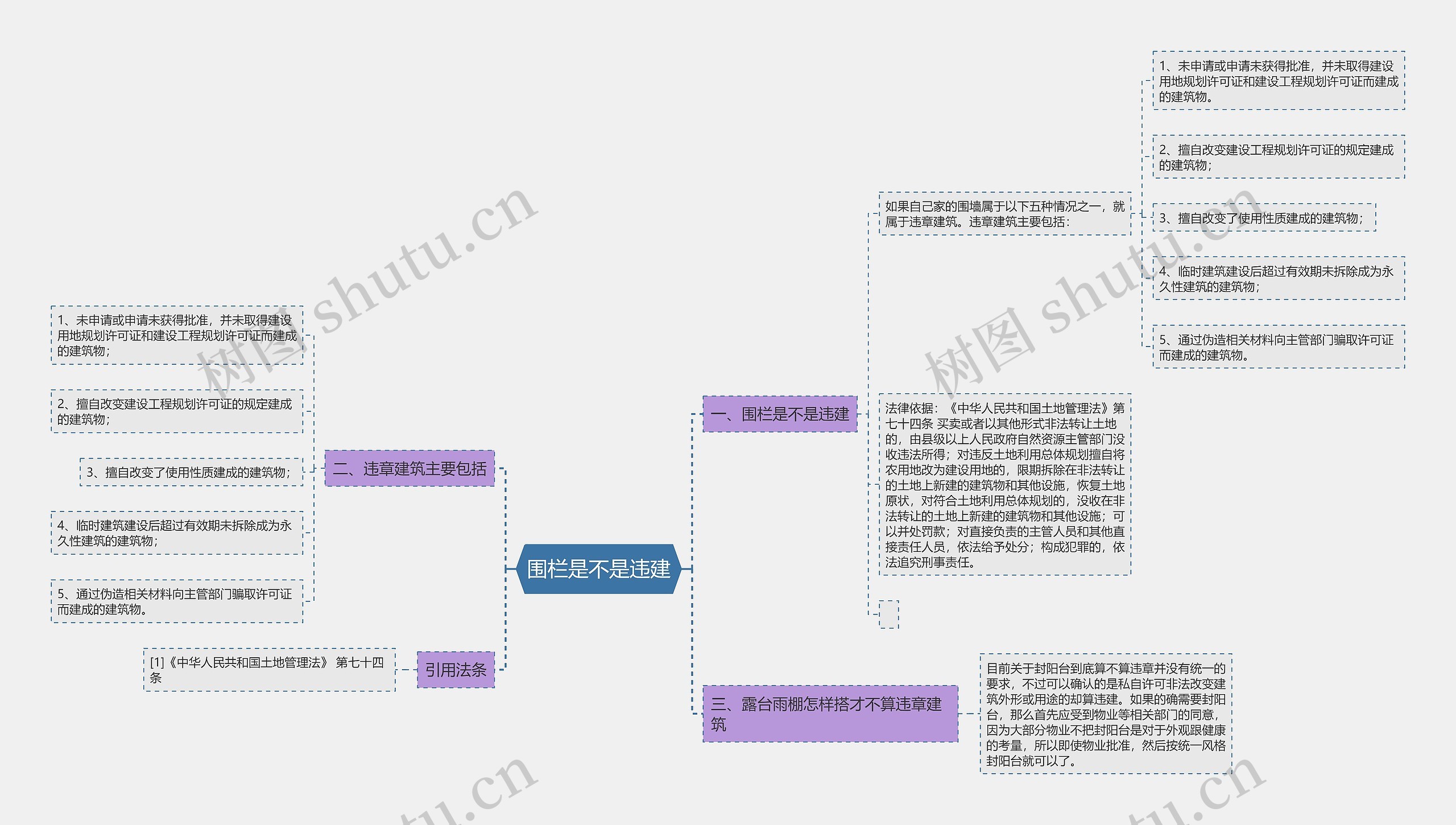This screenshot has width=1456, height=825.
Task: Select the 引用法条 node
Action: [456, 670]
